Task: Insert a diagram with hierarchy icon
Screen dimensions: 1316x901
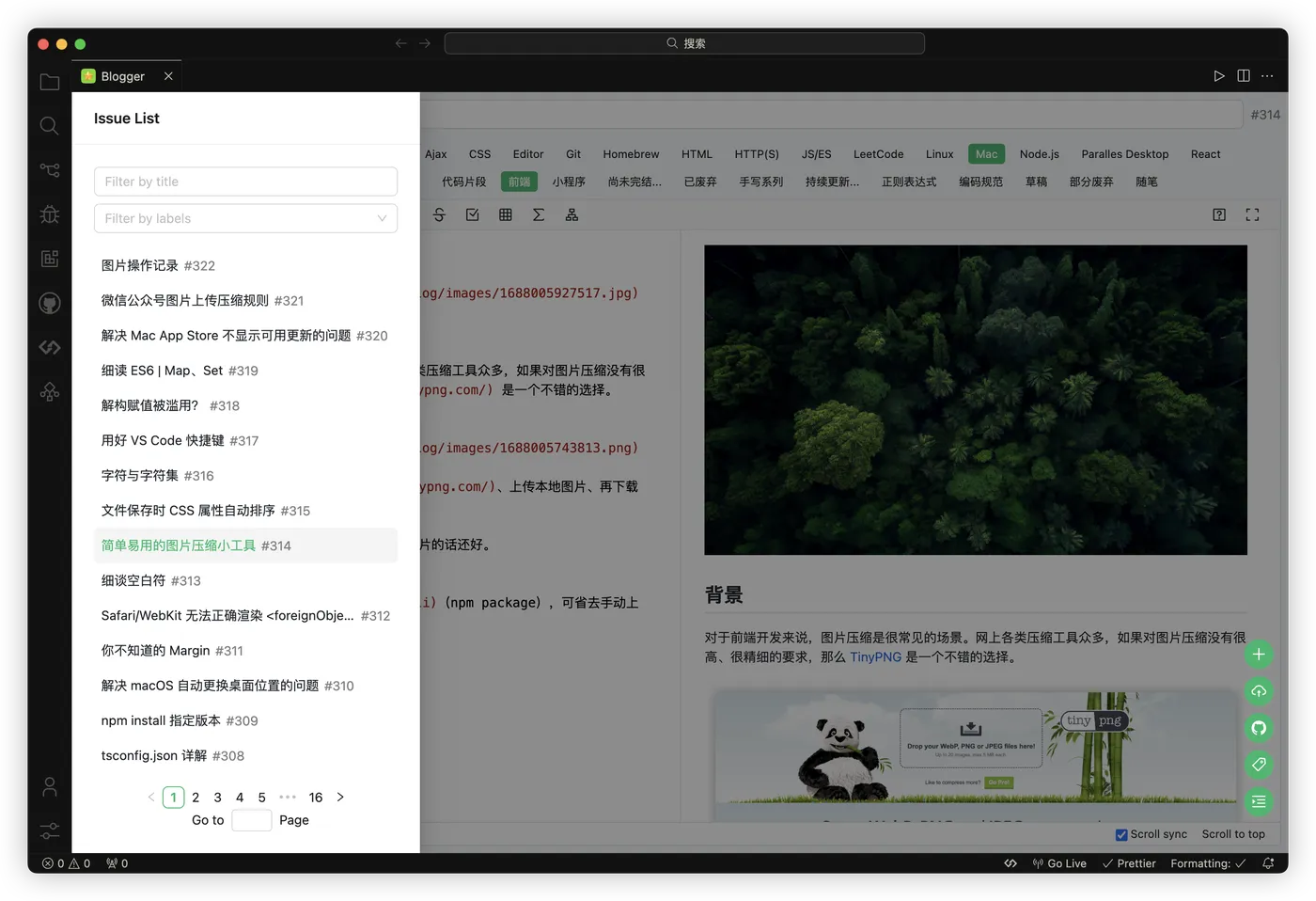Action: (572, 215)
